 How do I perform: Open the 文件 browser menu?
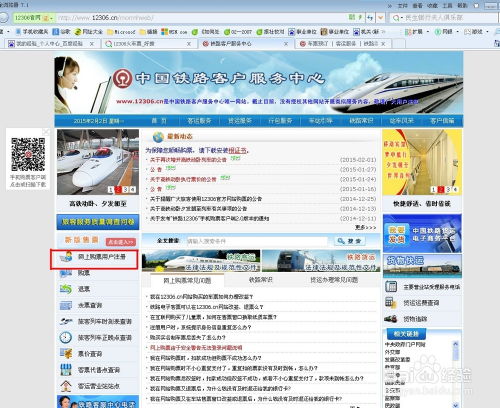pos(403,5)
